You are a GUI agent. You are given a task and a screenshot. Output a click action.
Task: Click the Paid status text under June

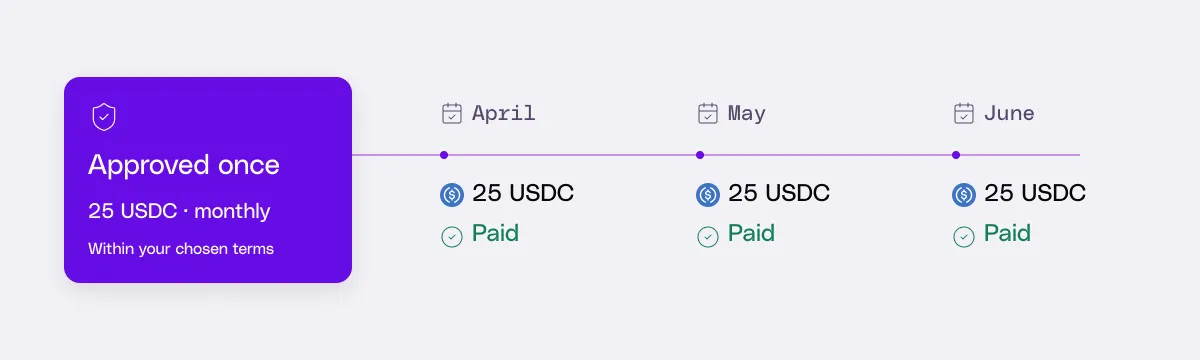pyautogui.click(x=1007, y=234)
